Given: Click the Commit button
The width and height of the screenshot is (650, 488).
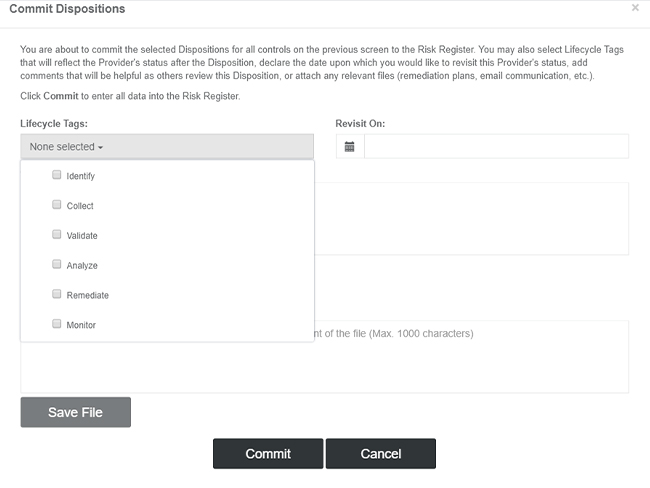Looking at the screenshot, I should pyautogui.click(x=268, y=454).
